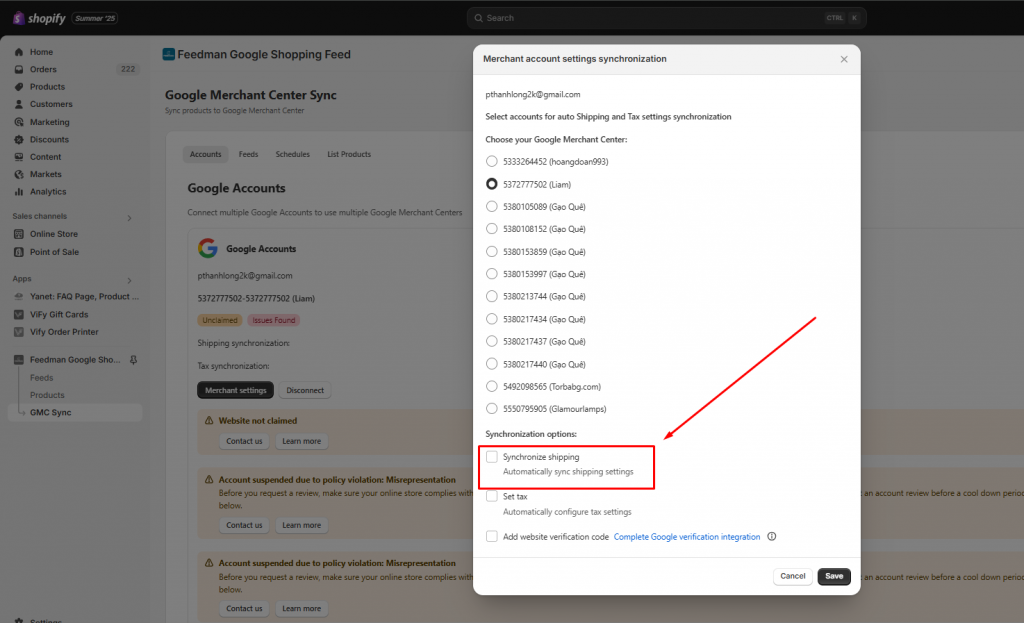The image size is (1024, 623).
Task: Open Complete Google verification integration link
Action: tap(687, 537)
